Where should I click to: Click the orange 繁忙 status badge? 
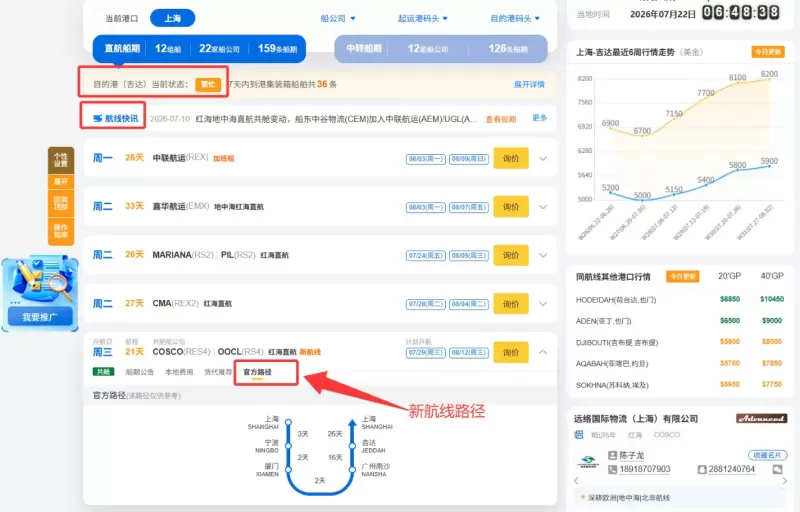[208, 84]
